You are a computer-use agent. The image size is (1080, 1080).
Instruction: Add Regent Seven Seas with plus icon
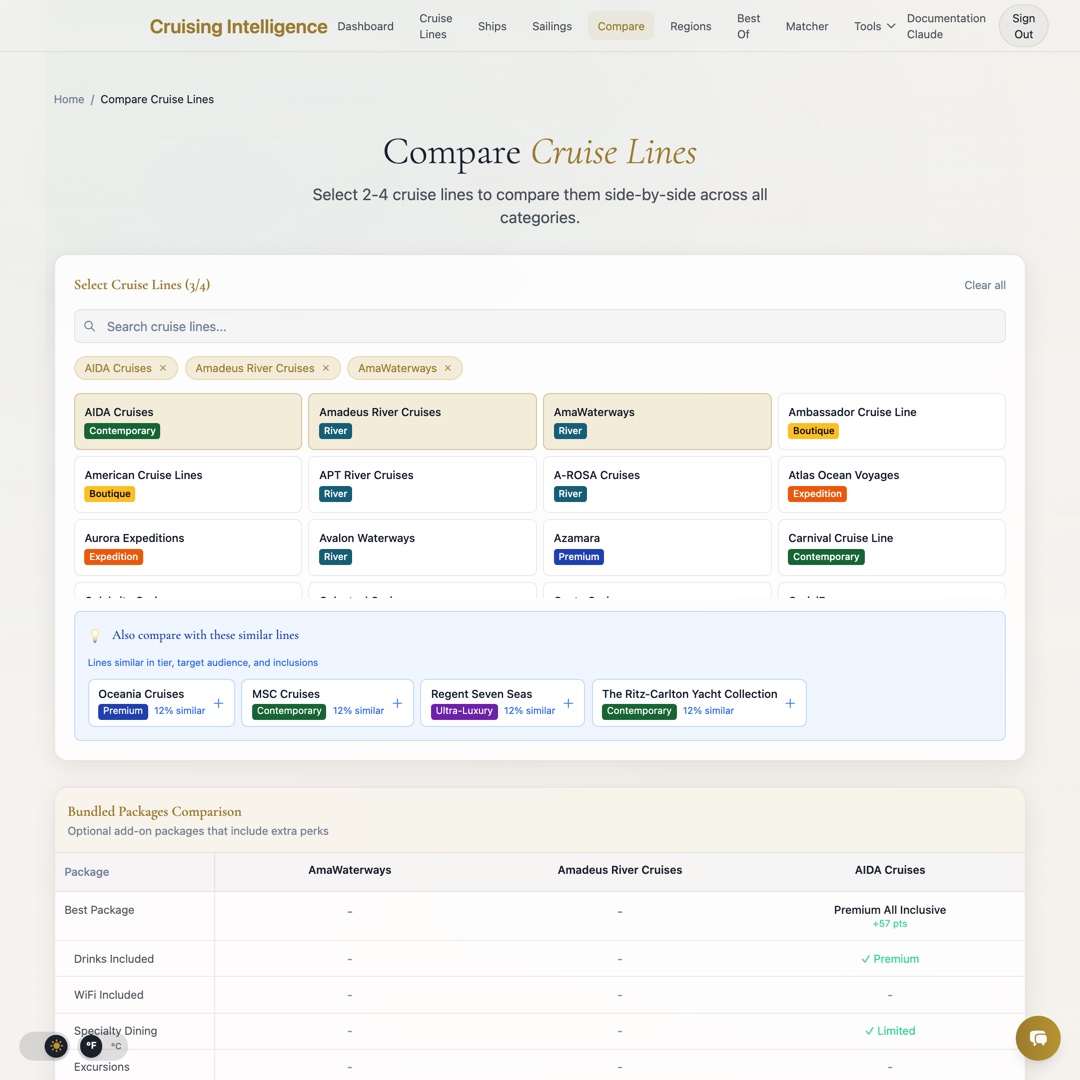[x=568, y=703]
